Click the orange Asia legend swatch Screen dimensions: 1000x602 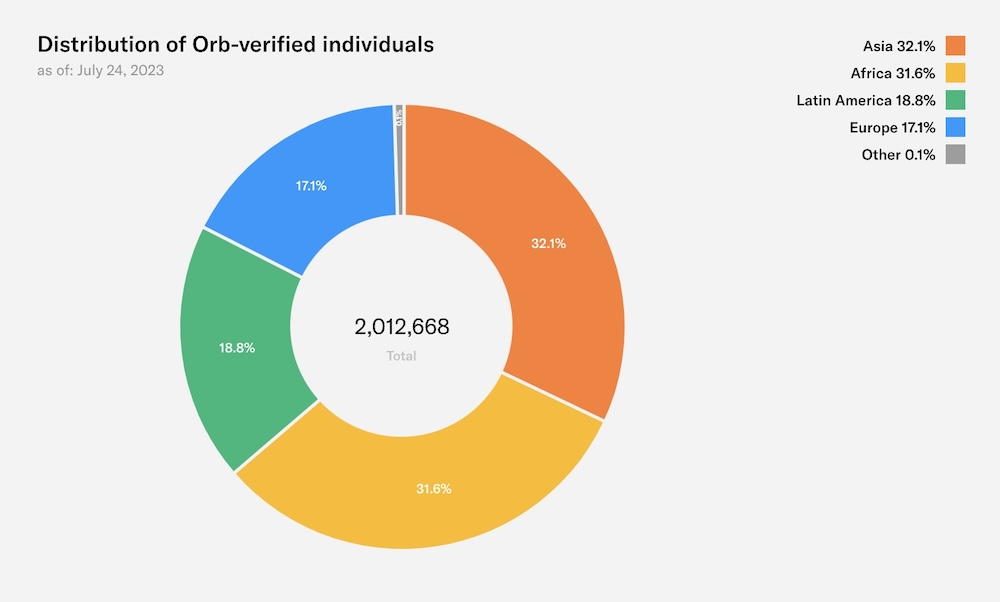point(955,45)
